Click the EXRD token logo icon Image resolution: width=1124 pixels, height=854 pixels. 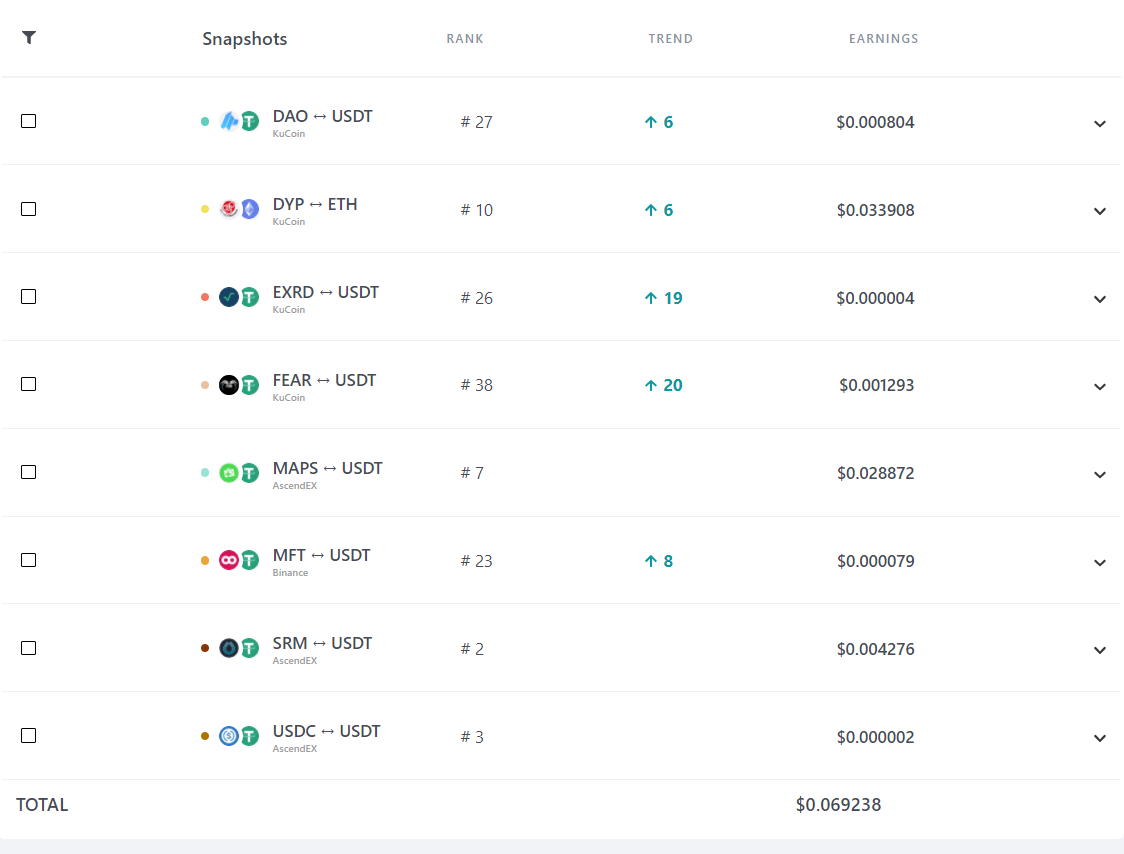pyautogui.click(x=229, y=297)
